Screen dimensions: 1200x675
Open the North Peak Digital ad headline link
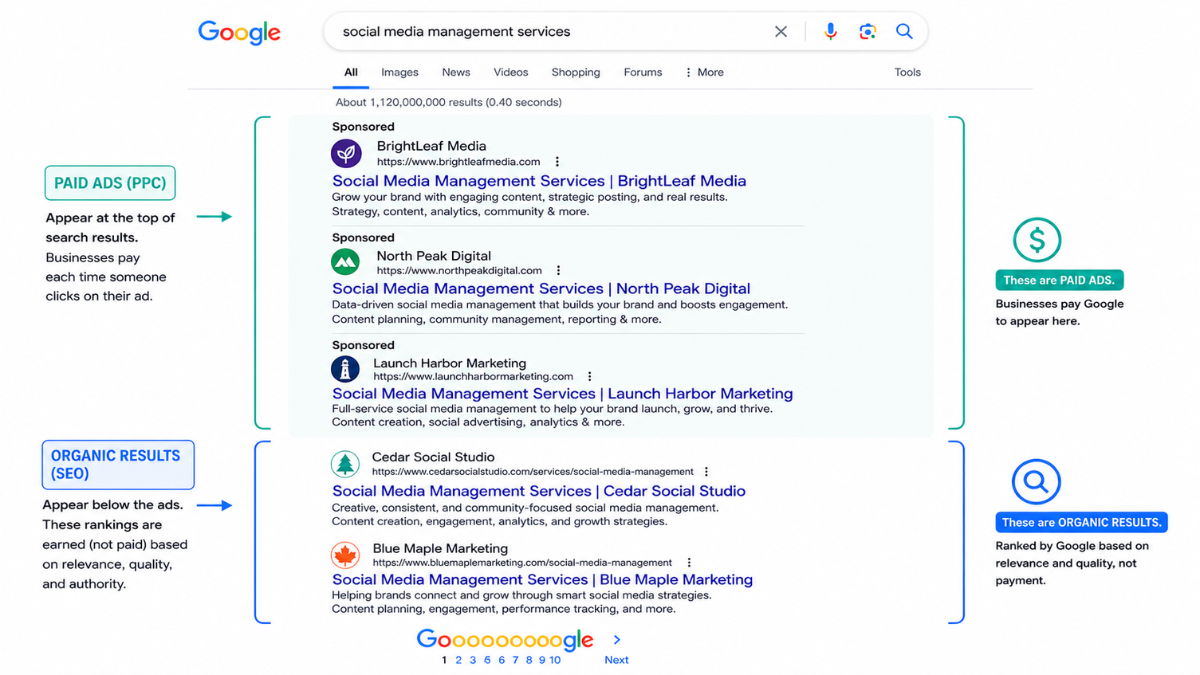[541, 289]
